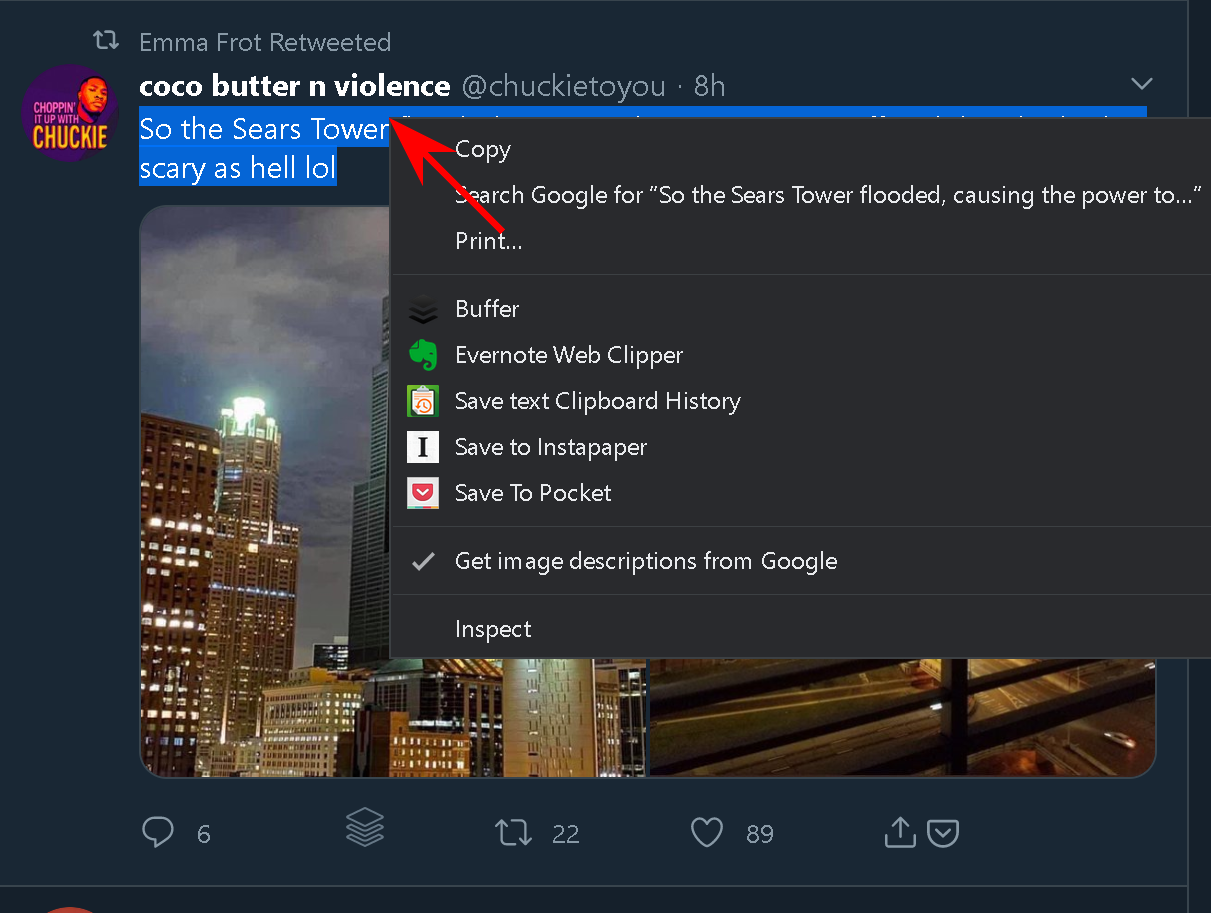Open Inspect from the context menu
The height and width of the screenshot is (913, 1211).
click(x=493, y=629)
